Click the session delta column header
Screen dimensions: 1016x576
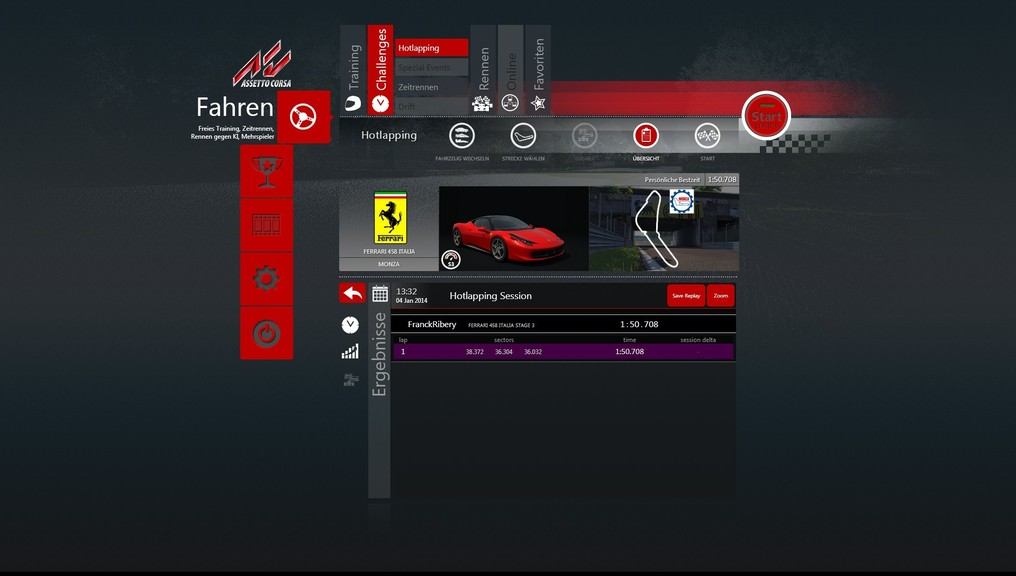pos(698,340)
